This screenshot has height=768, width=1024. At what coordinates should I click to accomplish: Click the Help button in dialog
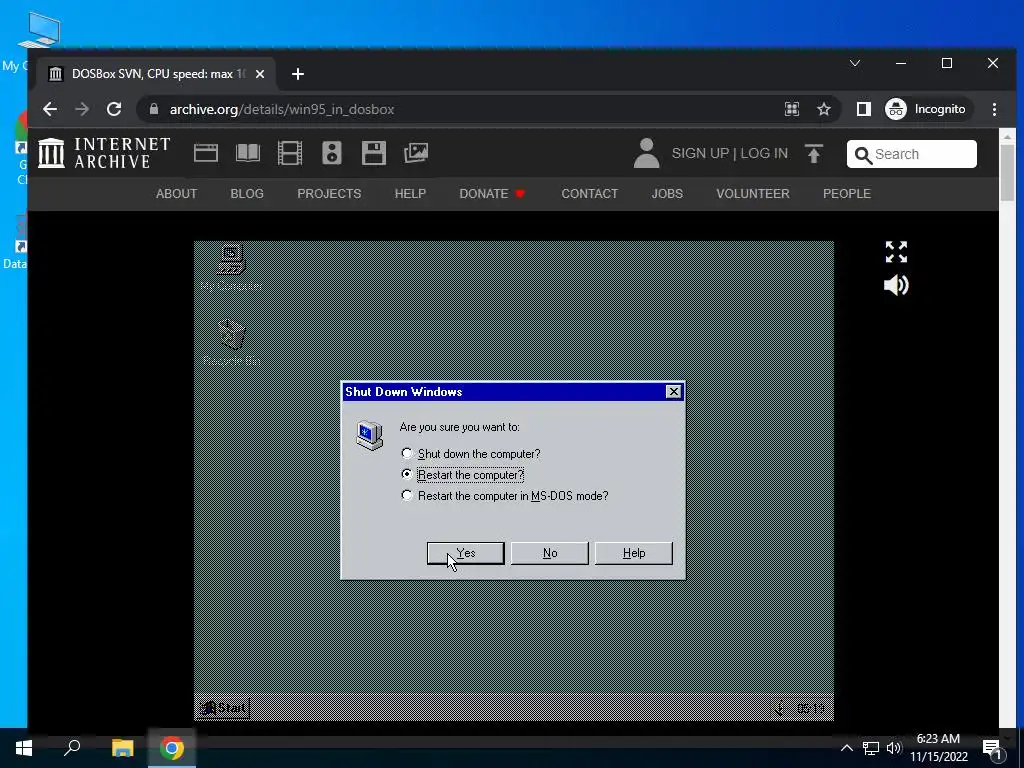[x=634, y=553]
